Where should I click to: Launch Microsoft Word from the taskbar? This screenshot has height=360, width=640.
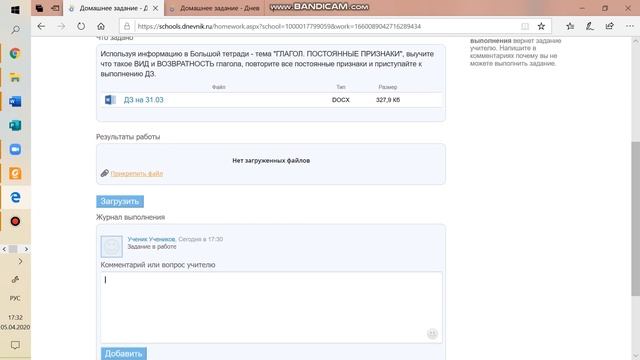pyautogui.click(x=15, y=101)
